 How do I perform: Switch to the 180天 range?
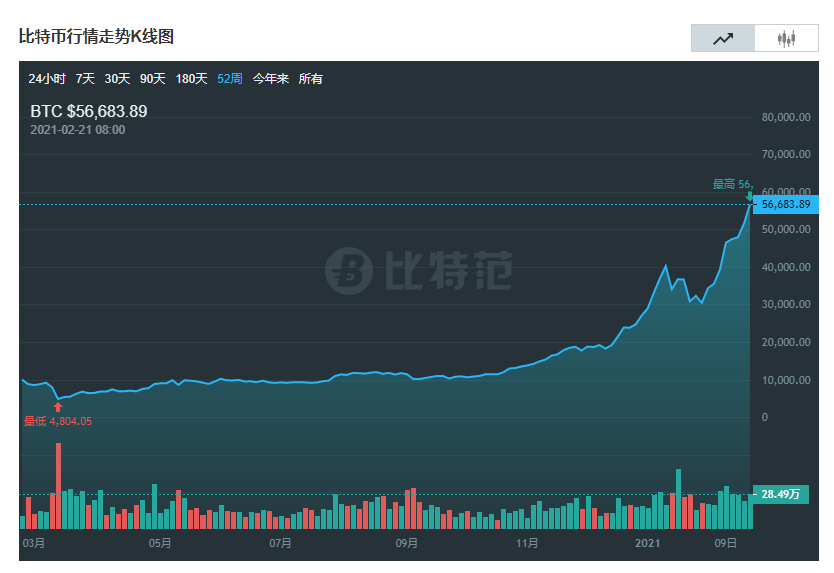(x=191, y=79)
